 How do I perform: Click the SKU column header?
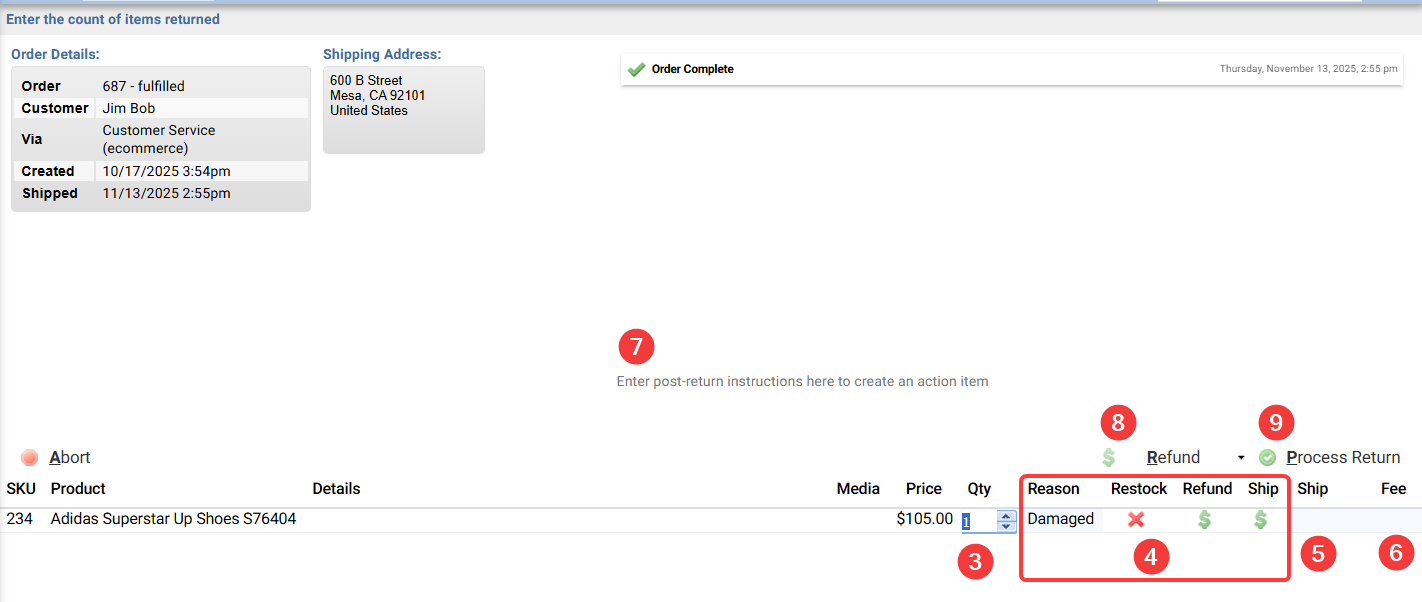20,489
